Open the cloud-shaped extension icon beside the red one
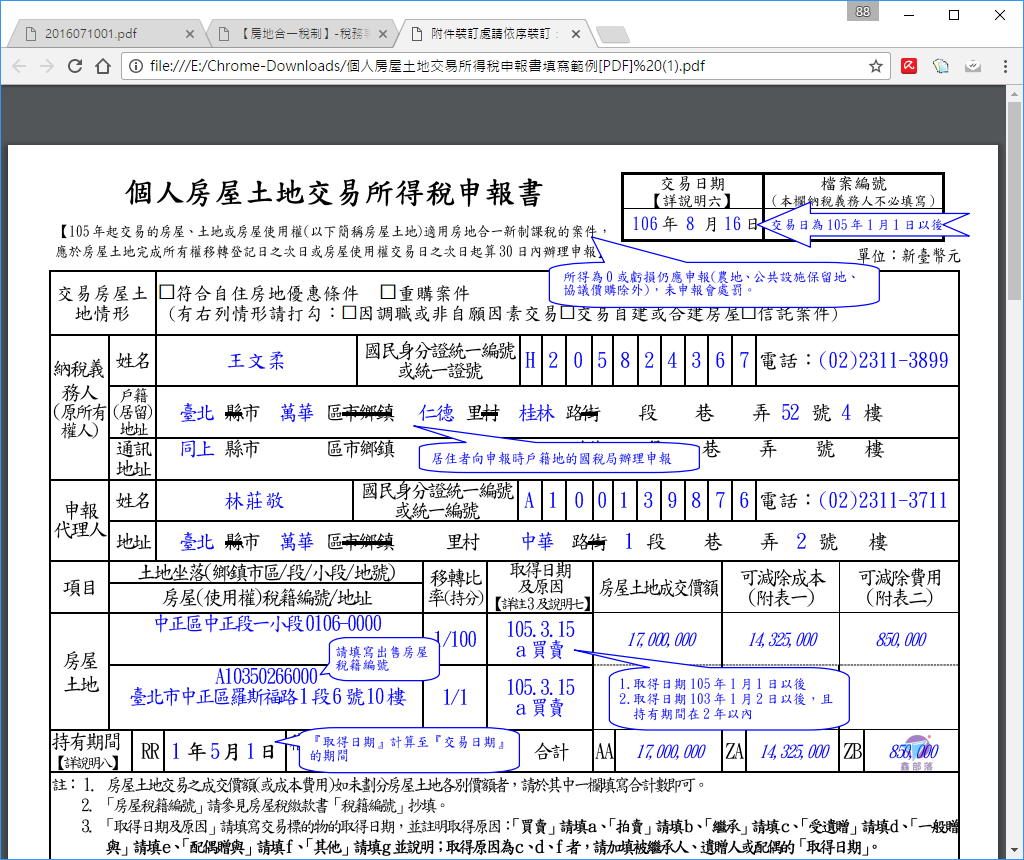Viewport: 1024px width, 860px height. coord(940,66)
